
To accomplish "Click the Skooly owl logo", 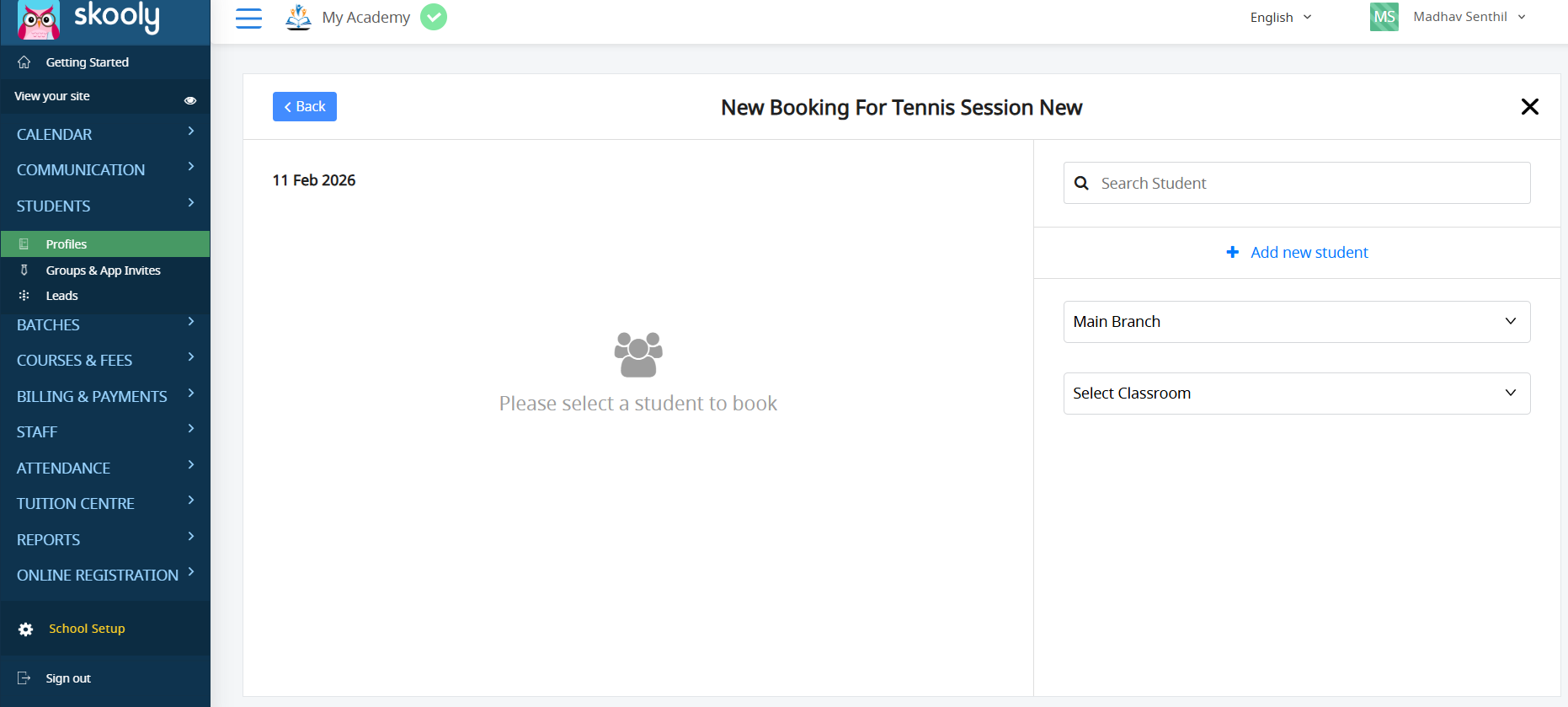I will 39,20.
